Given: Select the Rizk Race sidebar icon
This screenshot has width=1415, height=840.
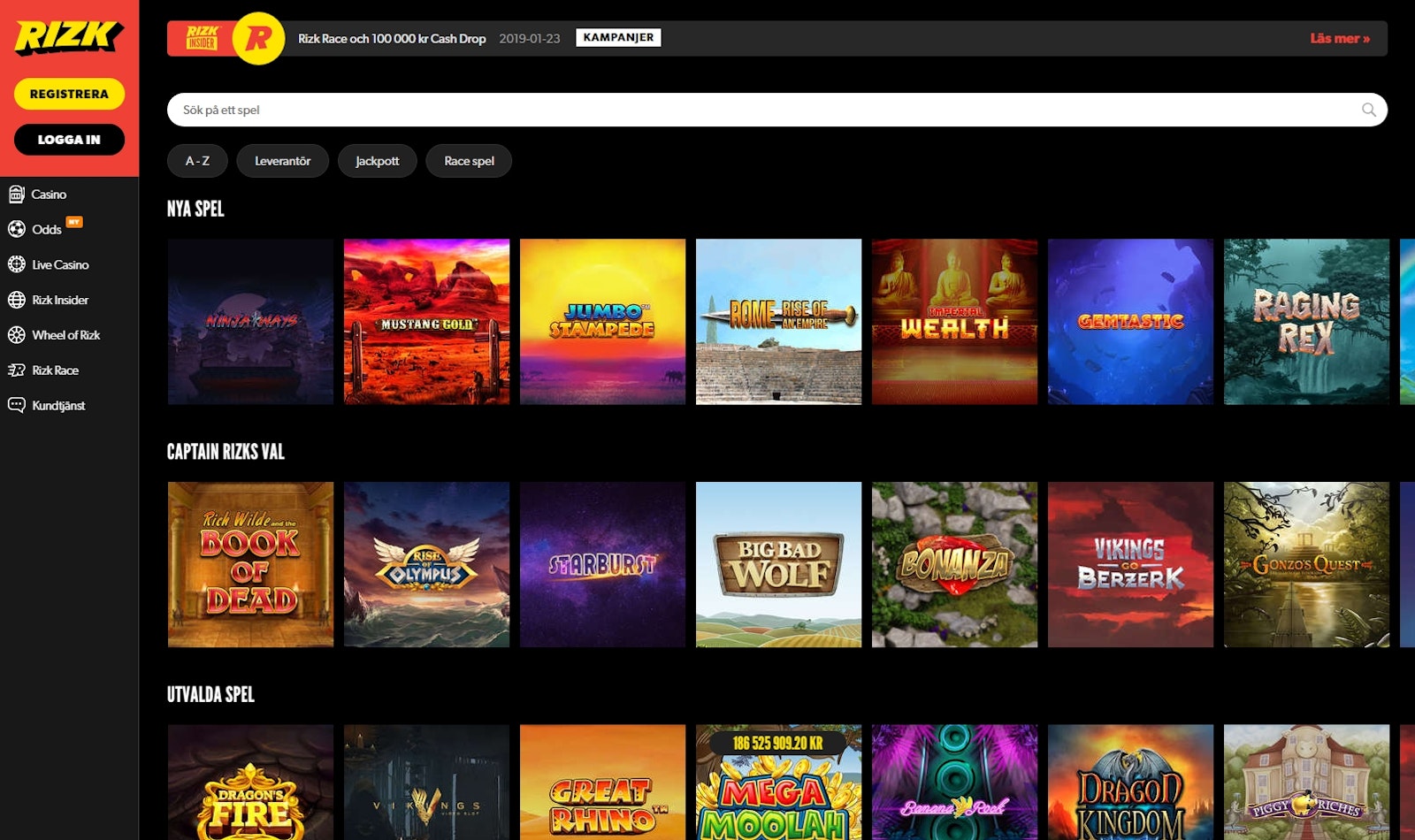Looking at the screenshot, I should (16, 370).
